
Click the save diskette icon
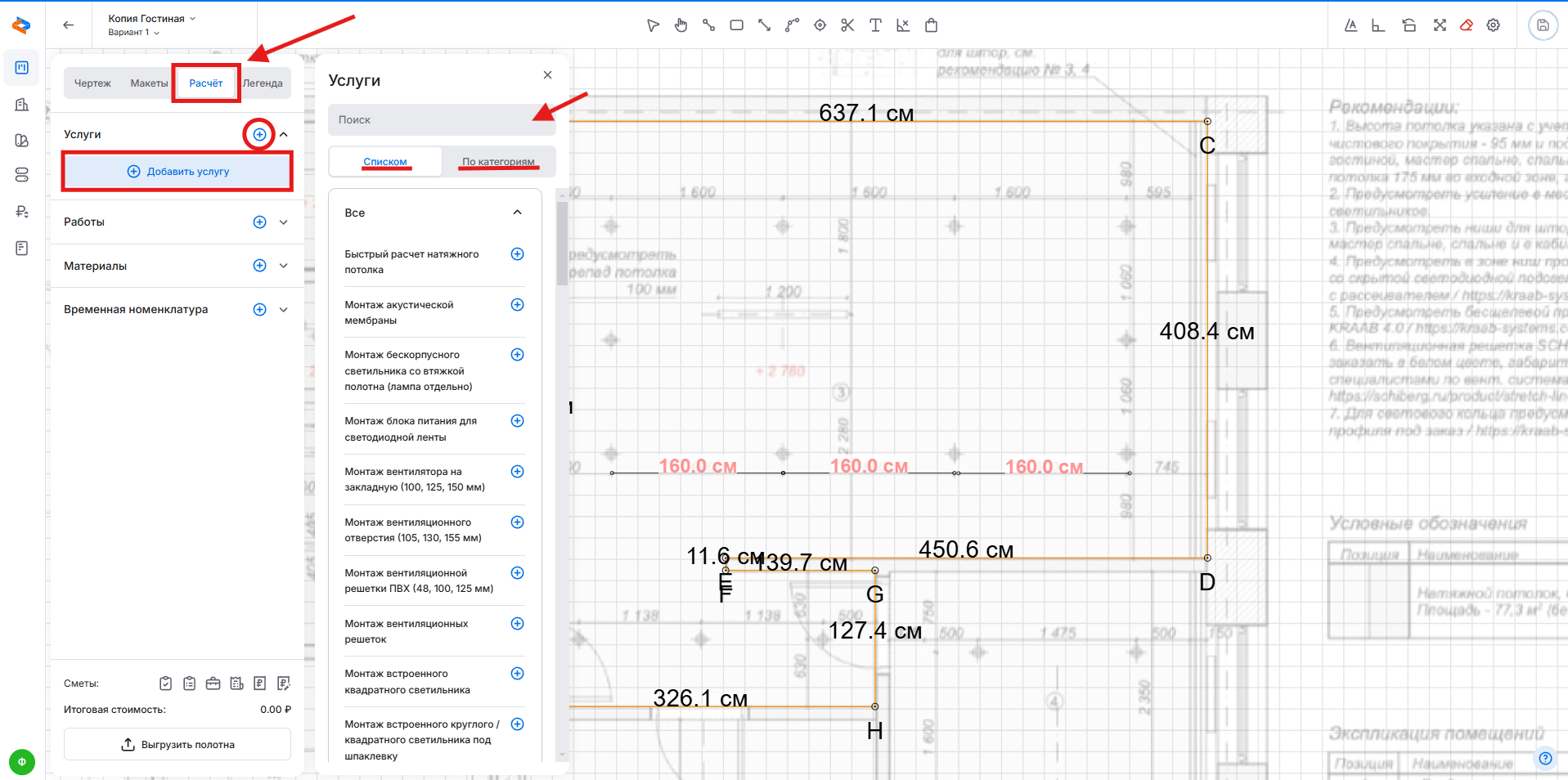pos(1543,25)
